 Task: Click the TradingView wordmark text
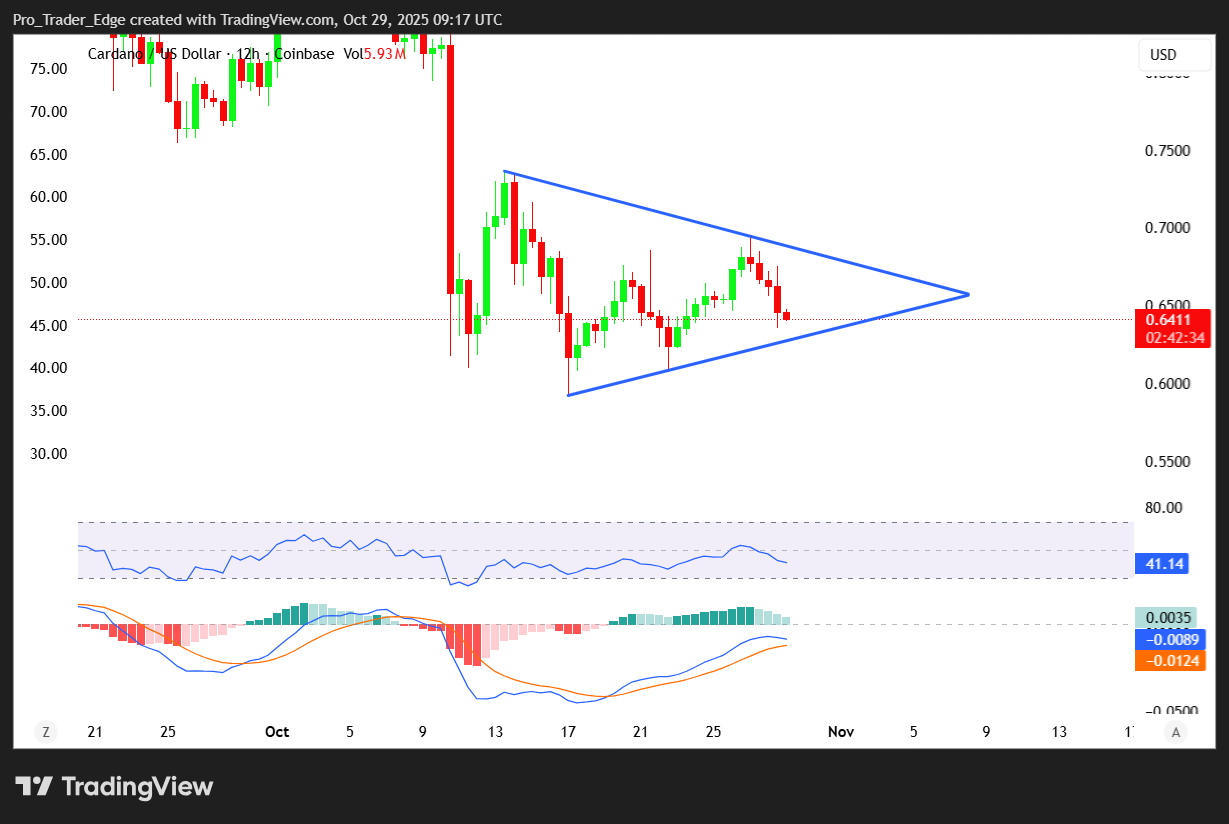tap(138, 787)
